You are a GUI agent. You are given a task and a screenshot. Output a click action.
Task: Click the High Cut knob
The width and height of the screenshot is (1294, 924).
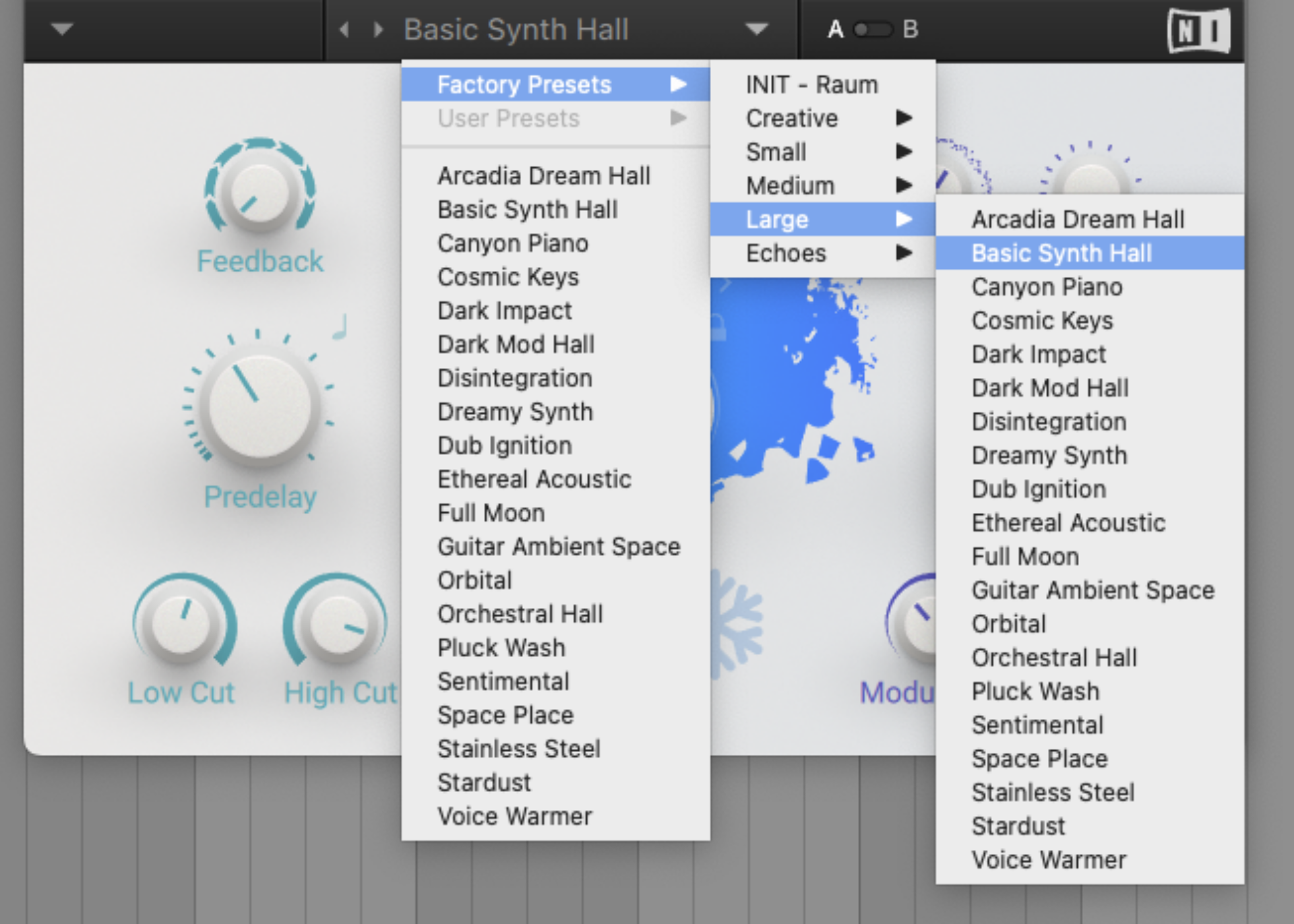point(336,627)
